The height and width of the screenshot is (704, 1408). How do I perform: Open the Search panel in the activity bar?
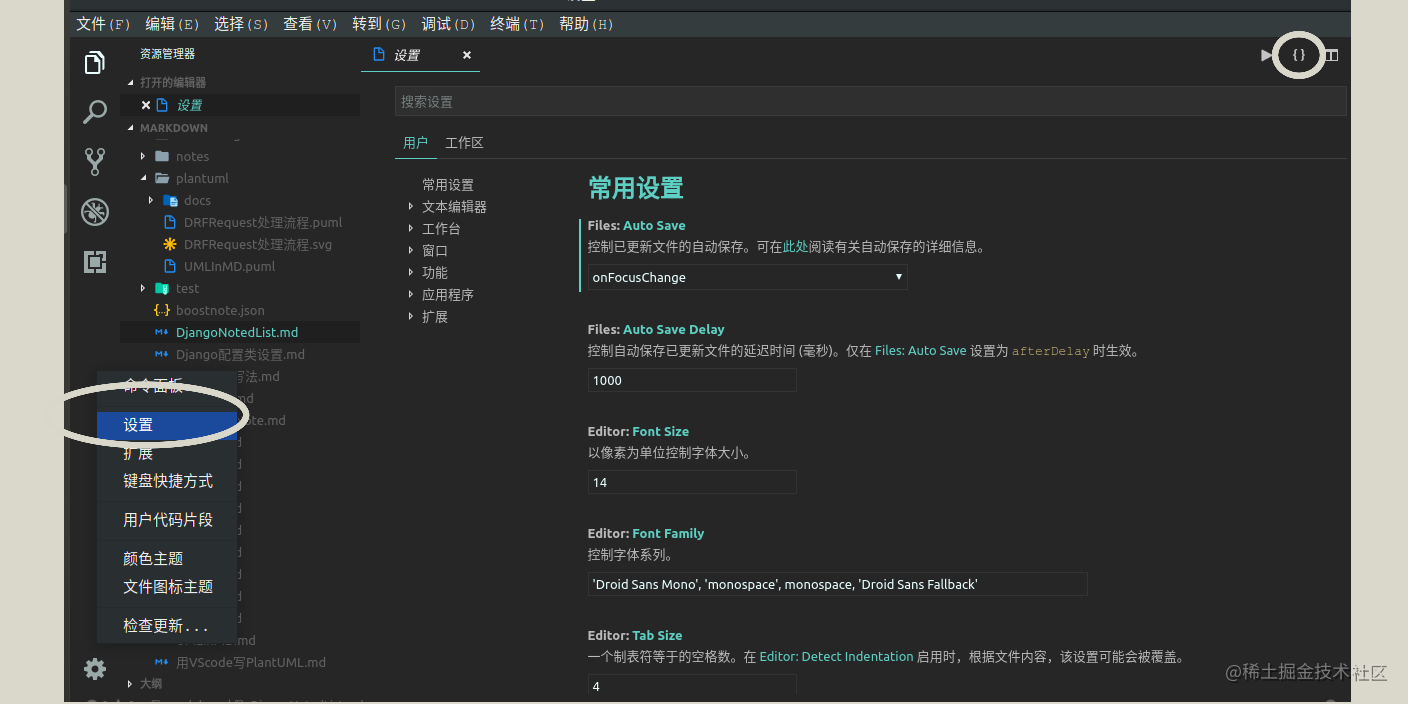click(x=95, y=111)
